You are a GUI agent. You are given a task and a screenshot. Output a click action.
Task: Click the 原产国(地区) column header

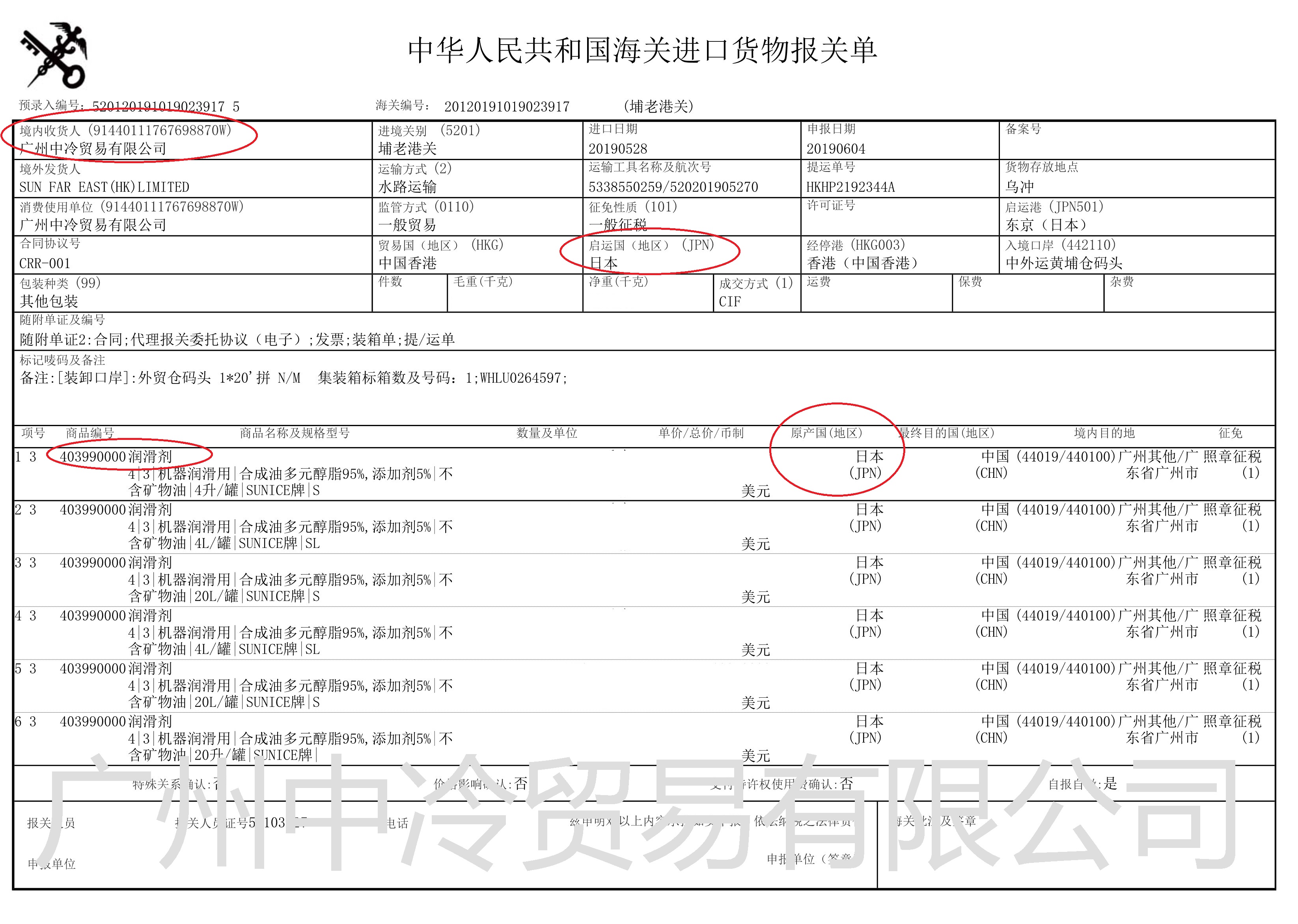(x=827, y=433)
